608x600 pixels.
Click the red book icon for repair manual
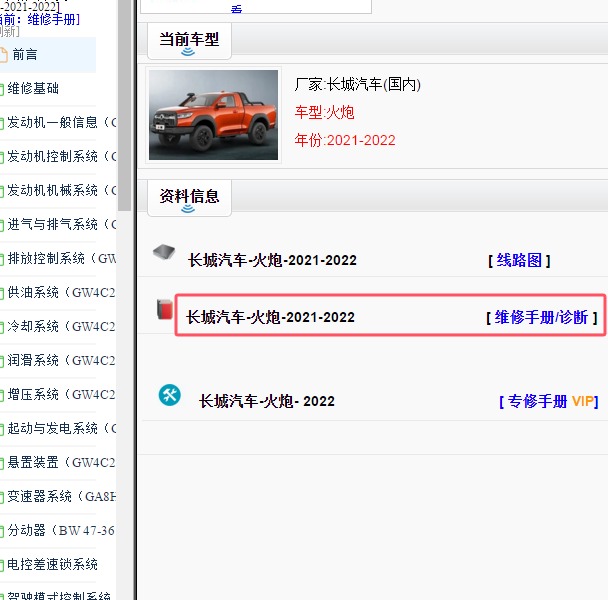click(165, 310)
